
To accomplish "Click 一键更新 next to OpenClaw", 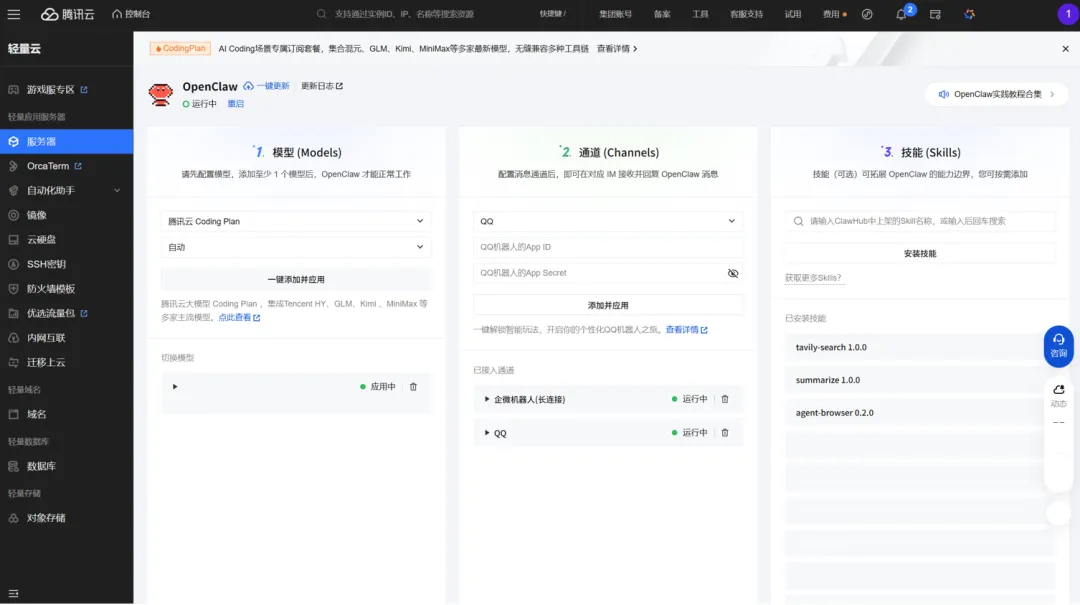I will pyautogui.click(x=267, y=86).
